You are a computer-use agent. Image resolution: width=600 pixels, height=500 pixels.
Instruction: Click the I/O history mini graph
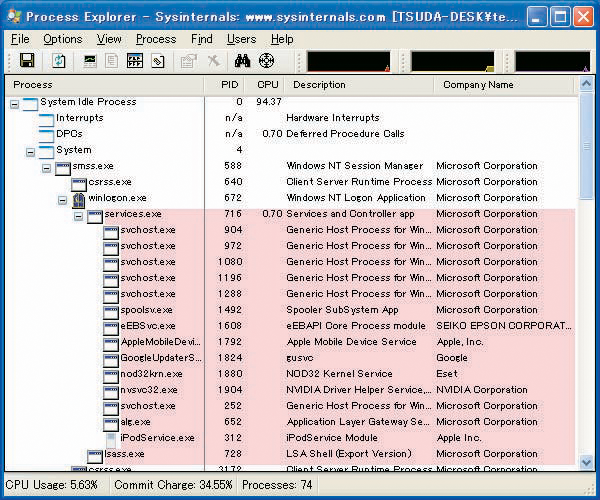click(x=553, y=62)
